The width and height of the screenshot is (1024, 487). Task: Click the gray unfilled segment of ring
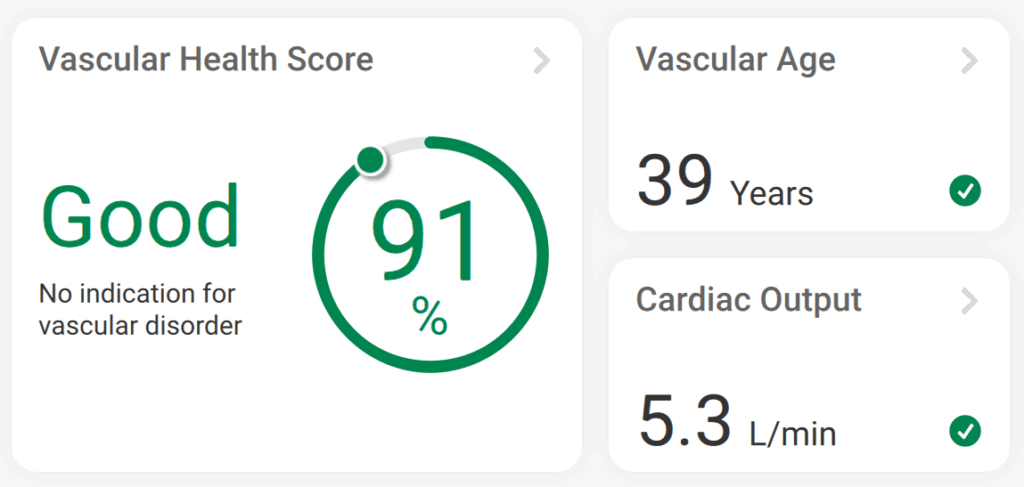pyautogui.click(x=400, y=143)
